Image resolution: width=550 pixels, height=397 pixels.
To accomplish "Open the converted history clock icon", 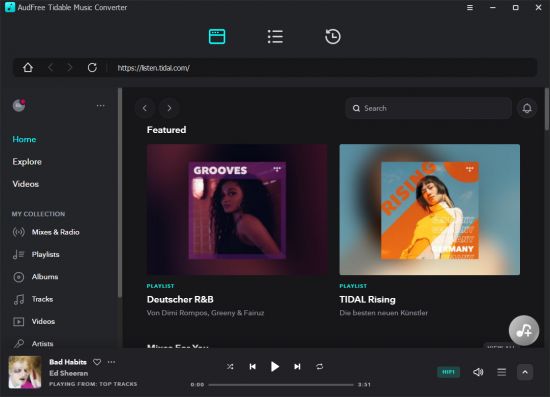I will point(333,36).
